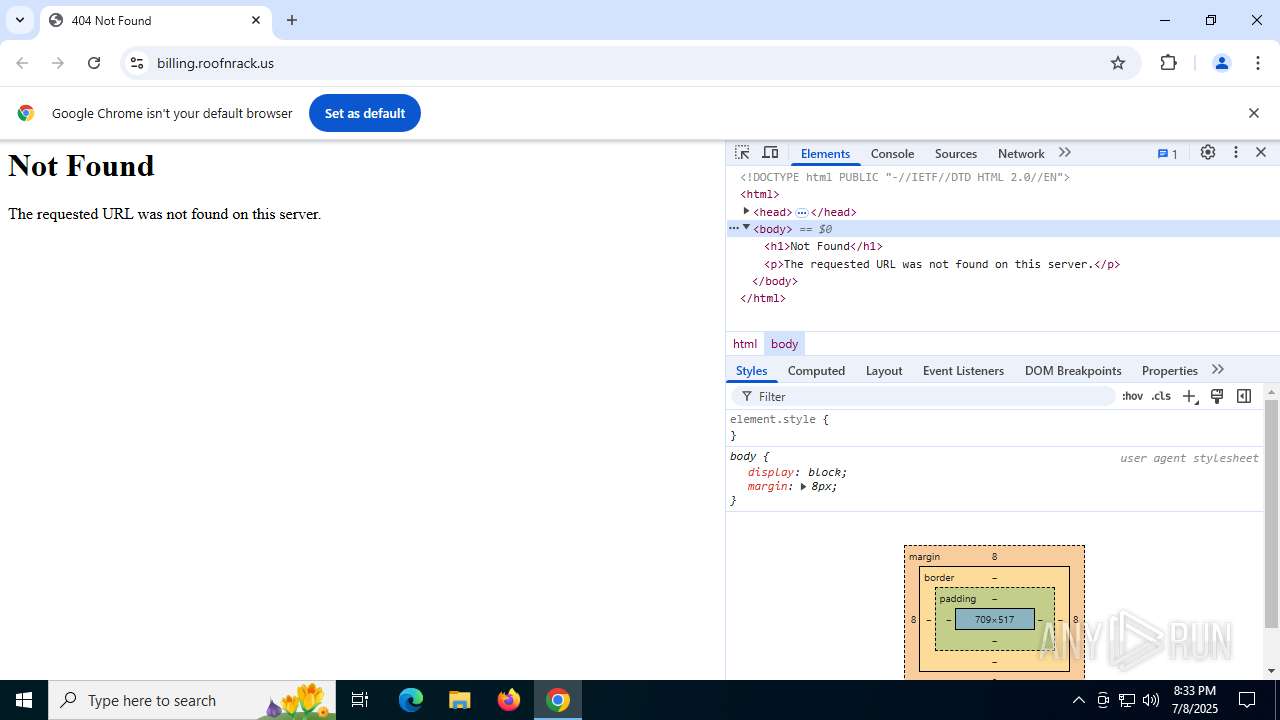This screenshot has height=720, width=1280.
Task: Open Chrome extensions puzzle icon
Action: click(1168, 63)
